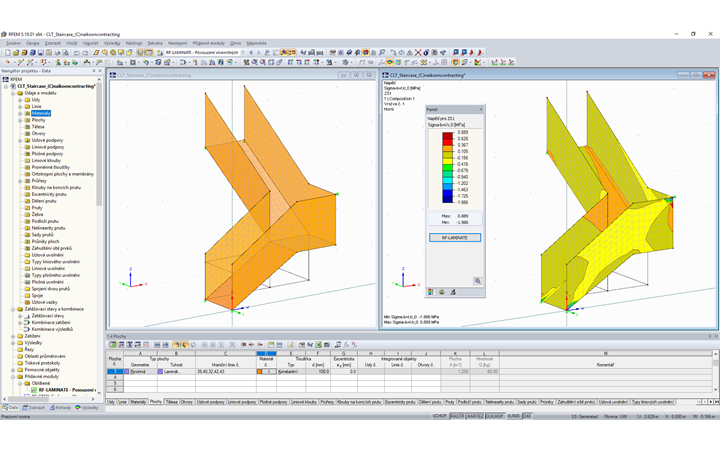Open the RF-LAMINATE module dropdown in toolbar
Screen dimensions: 720x450
[x=243, y=52]
